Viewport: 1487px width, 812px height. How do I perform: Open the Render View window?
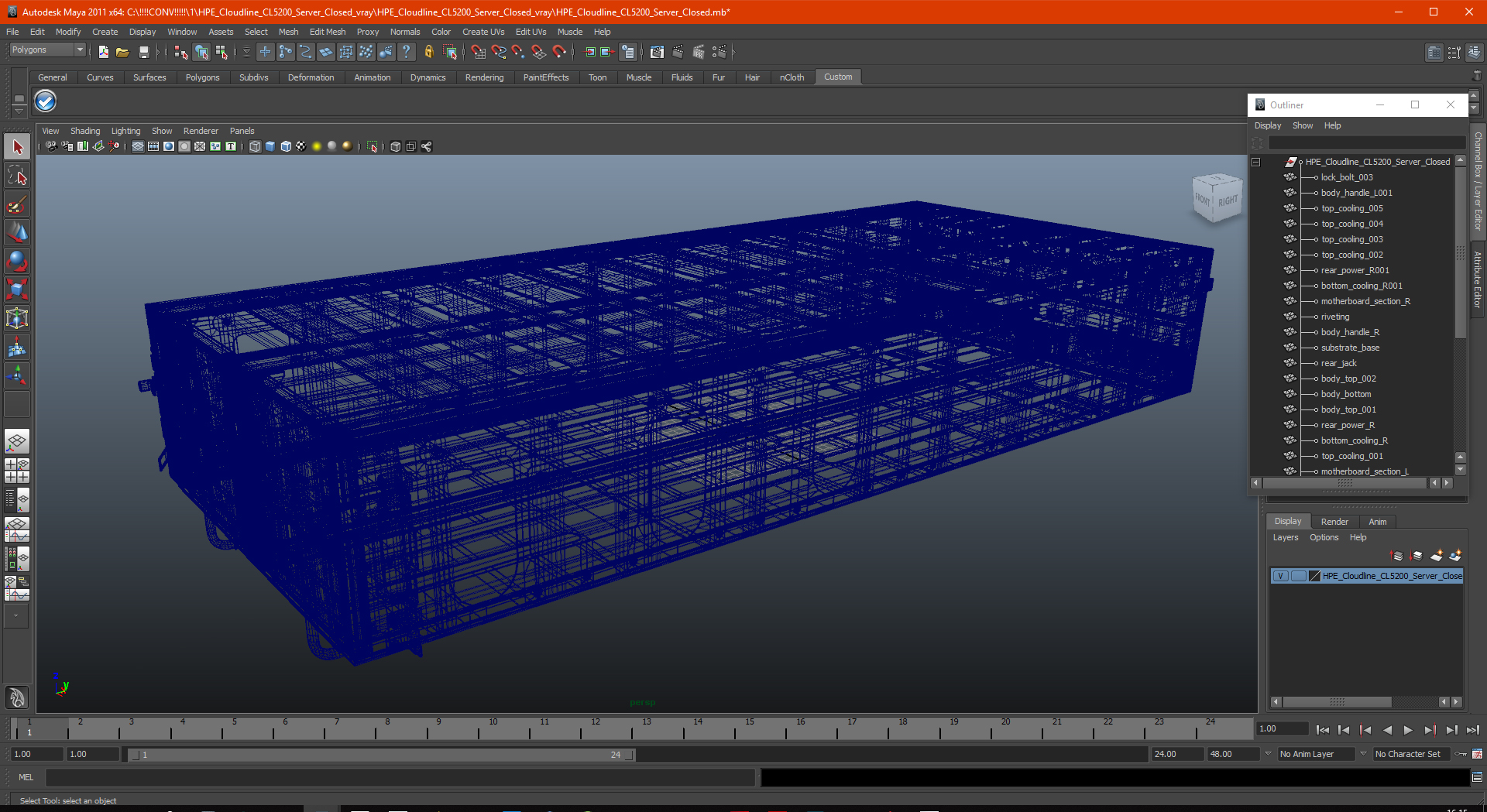coord(657,52)
